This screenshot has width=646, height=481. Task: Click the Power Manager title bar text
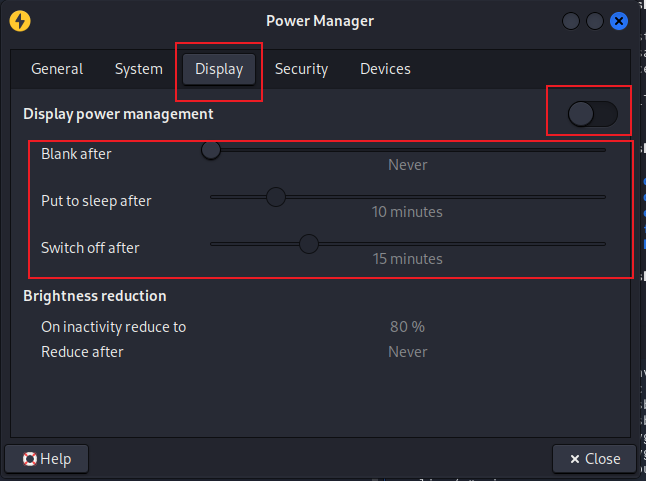pyautogui.click(x=320, y=20)
